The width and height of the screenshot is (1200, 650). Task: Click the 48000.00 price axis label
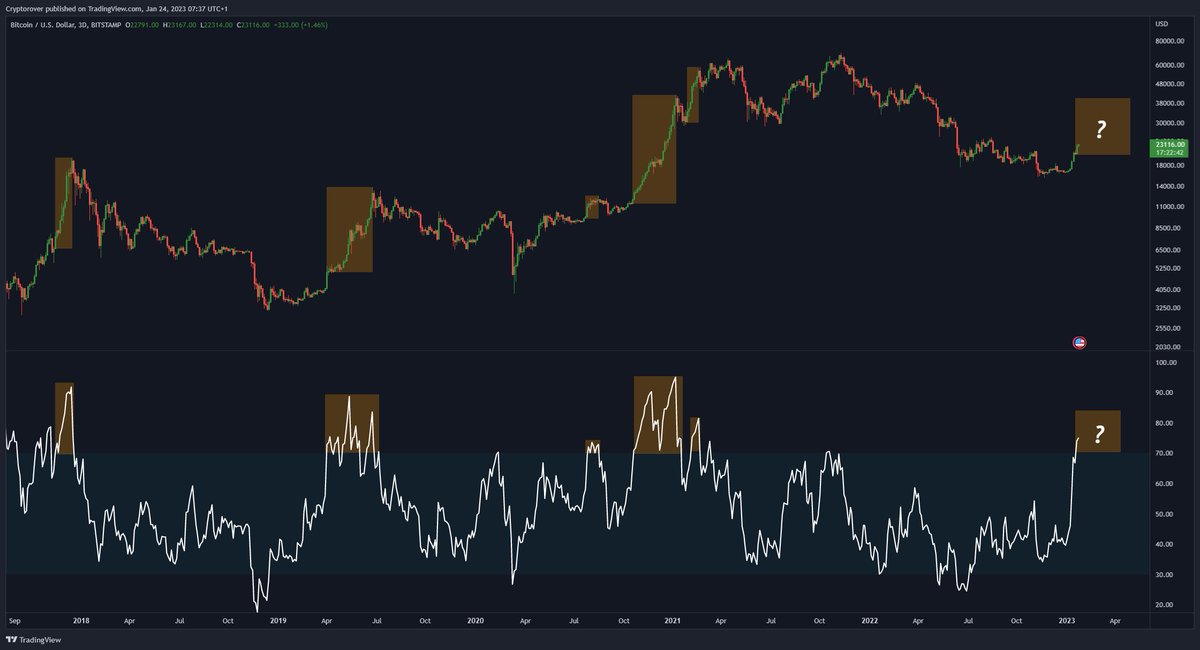[1169, 84]
